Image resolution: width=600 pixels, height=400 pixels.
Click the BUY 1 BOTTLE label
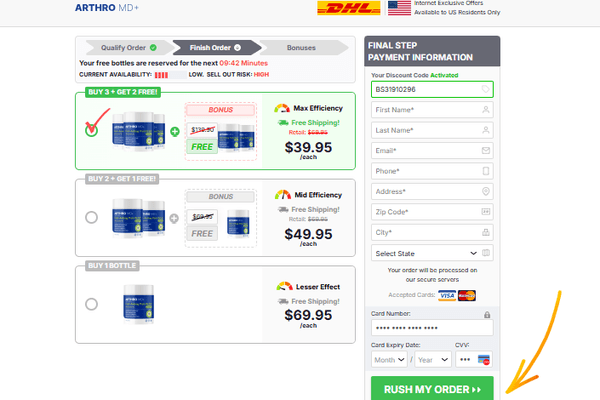pos(112,266)
